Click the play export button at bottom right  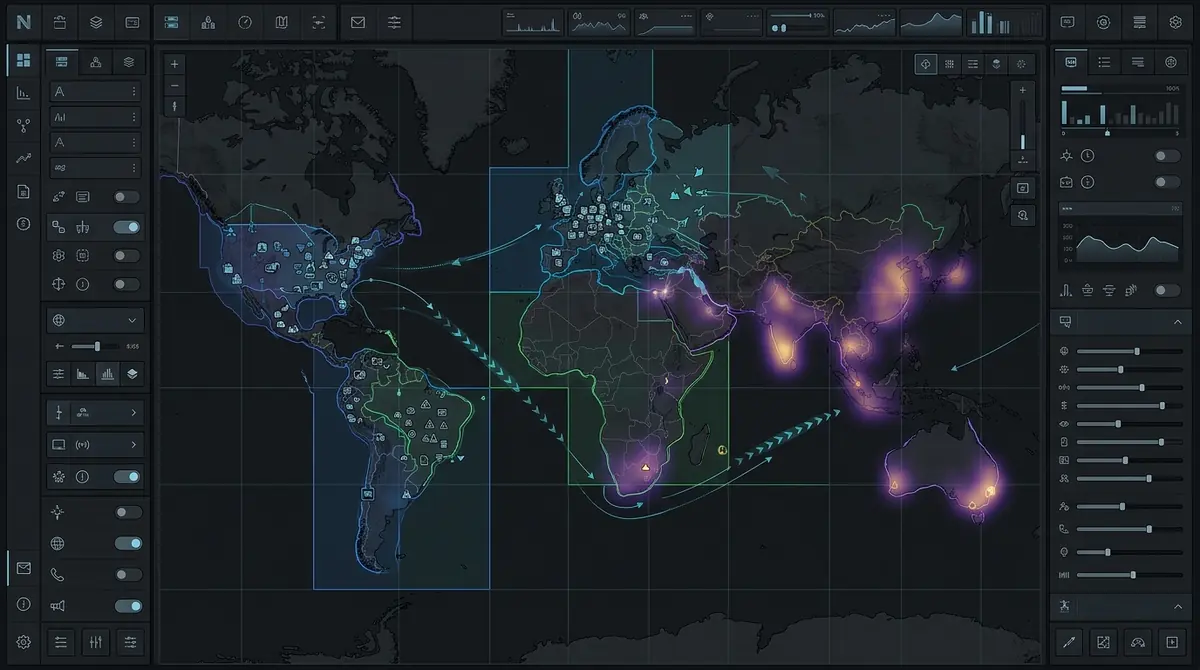pyautogui.click(x=1171, y=641)
